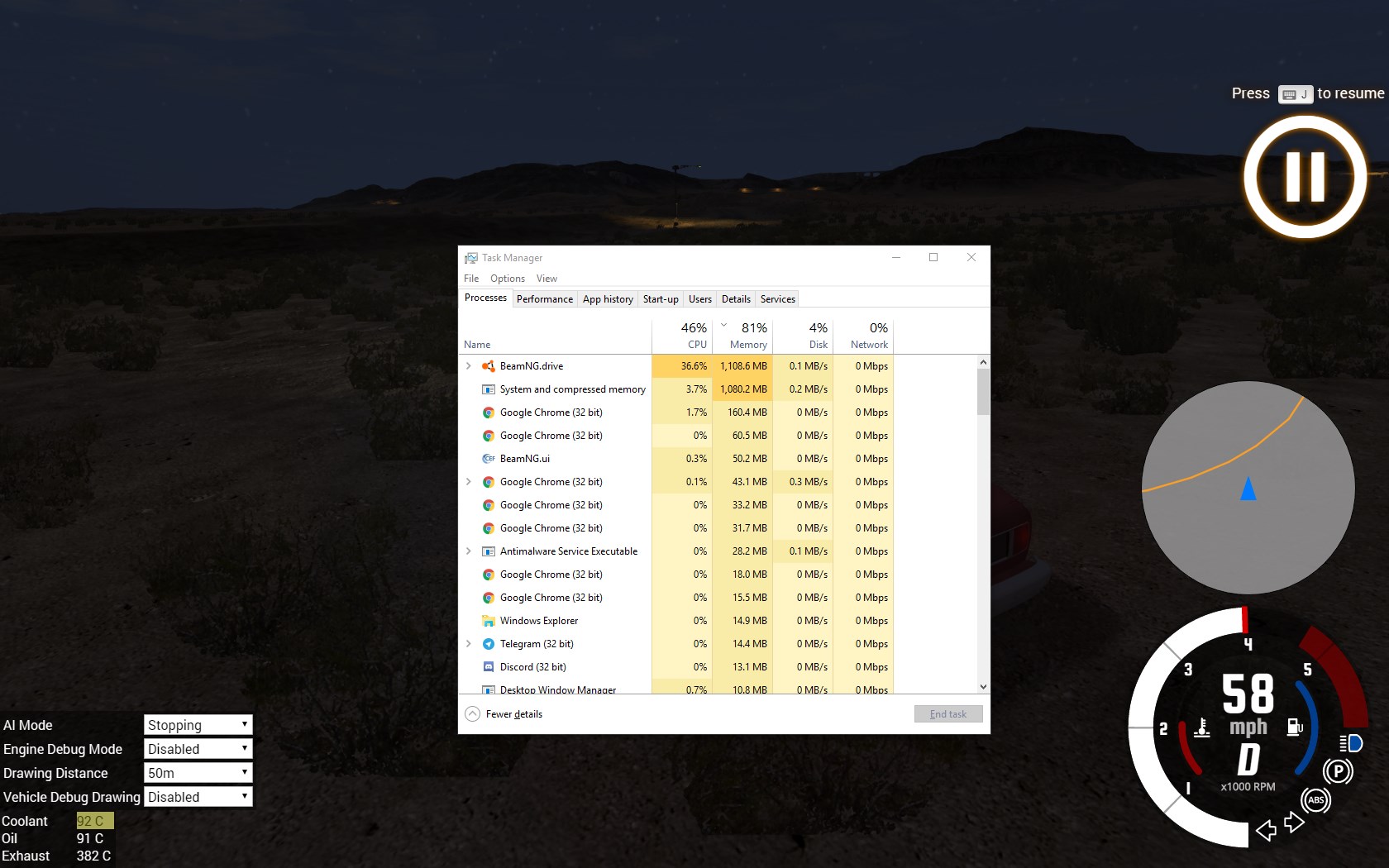Switch to the App history tab
Screen dimensions: 1389x868
tap(608, 299)
